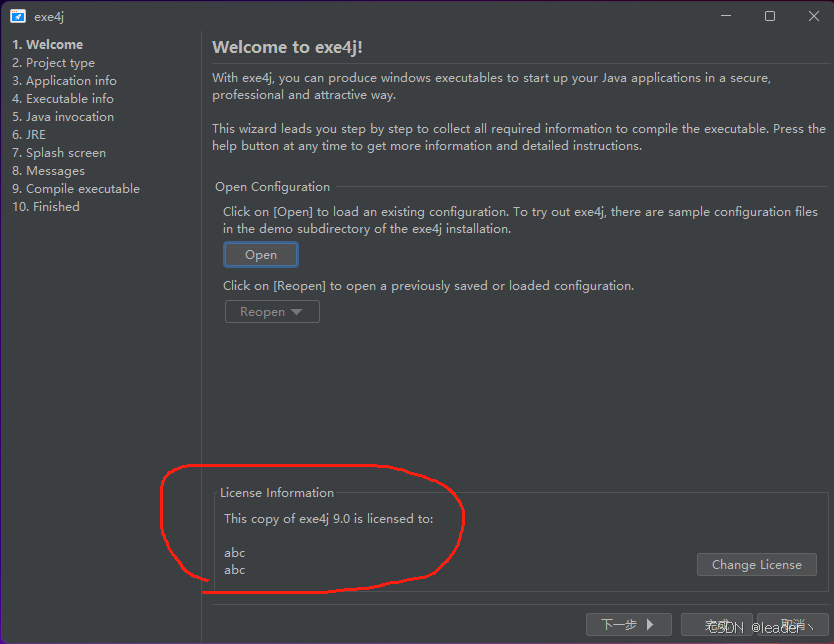Image resolution: width=834 pixels, height=644 pixels.
Task: Jump to 4. Executable info step
Action: 63,99
